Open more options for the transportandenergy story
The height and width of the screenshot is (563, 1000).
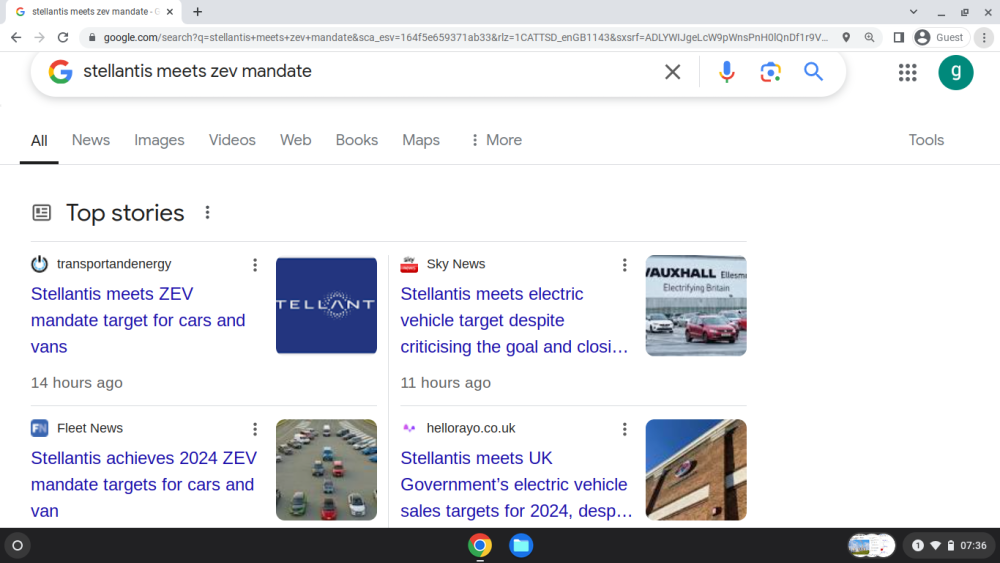254,265
